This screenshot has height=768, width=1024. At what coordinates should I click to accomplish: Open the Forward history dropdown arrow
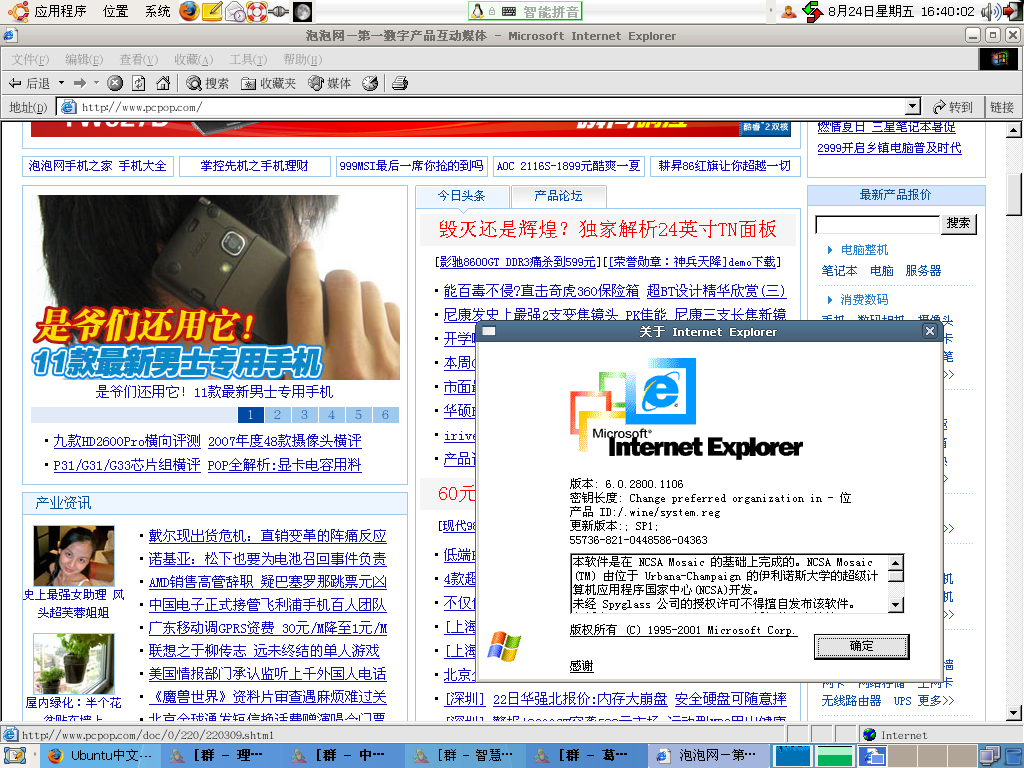coord(96,83)
